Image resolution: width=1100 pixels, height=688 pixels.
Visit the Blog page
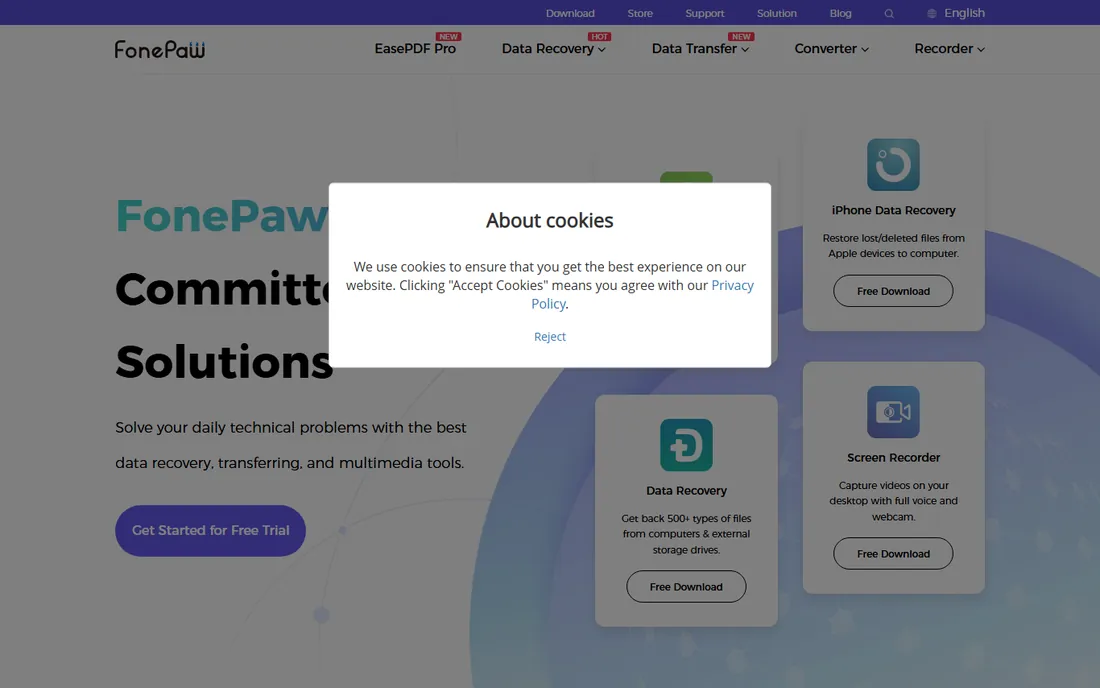pos(840,13)
